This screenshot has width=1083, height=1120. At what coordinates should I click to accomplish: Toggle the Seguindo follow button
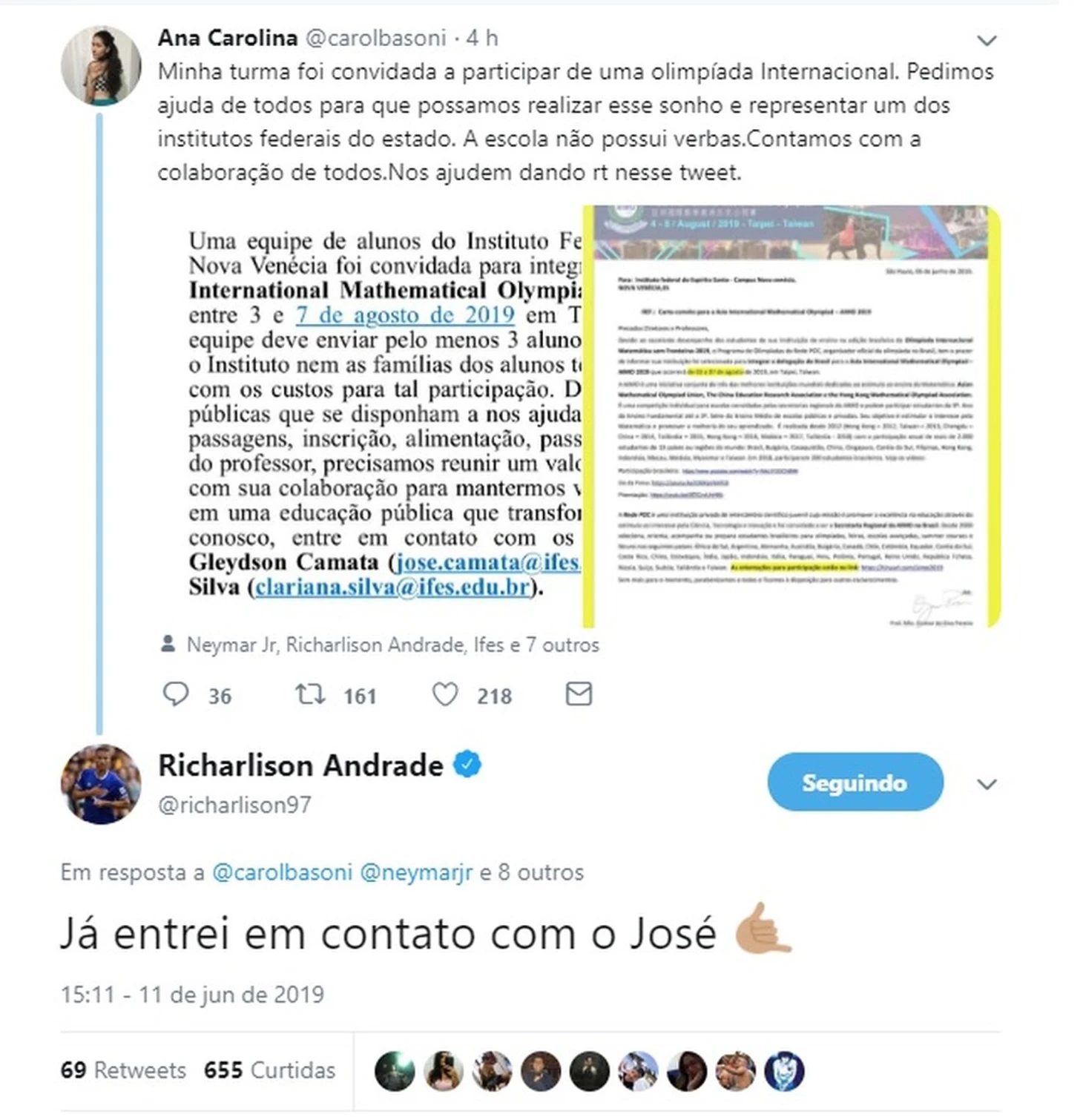click(x=855, y=782)
